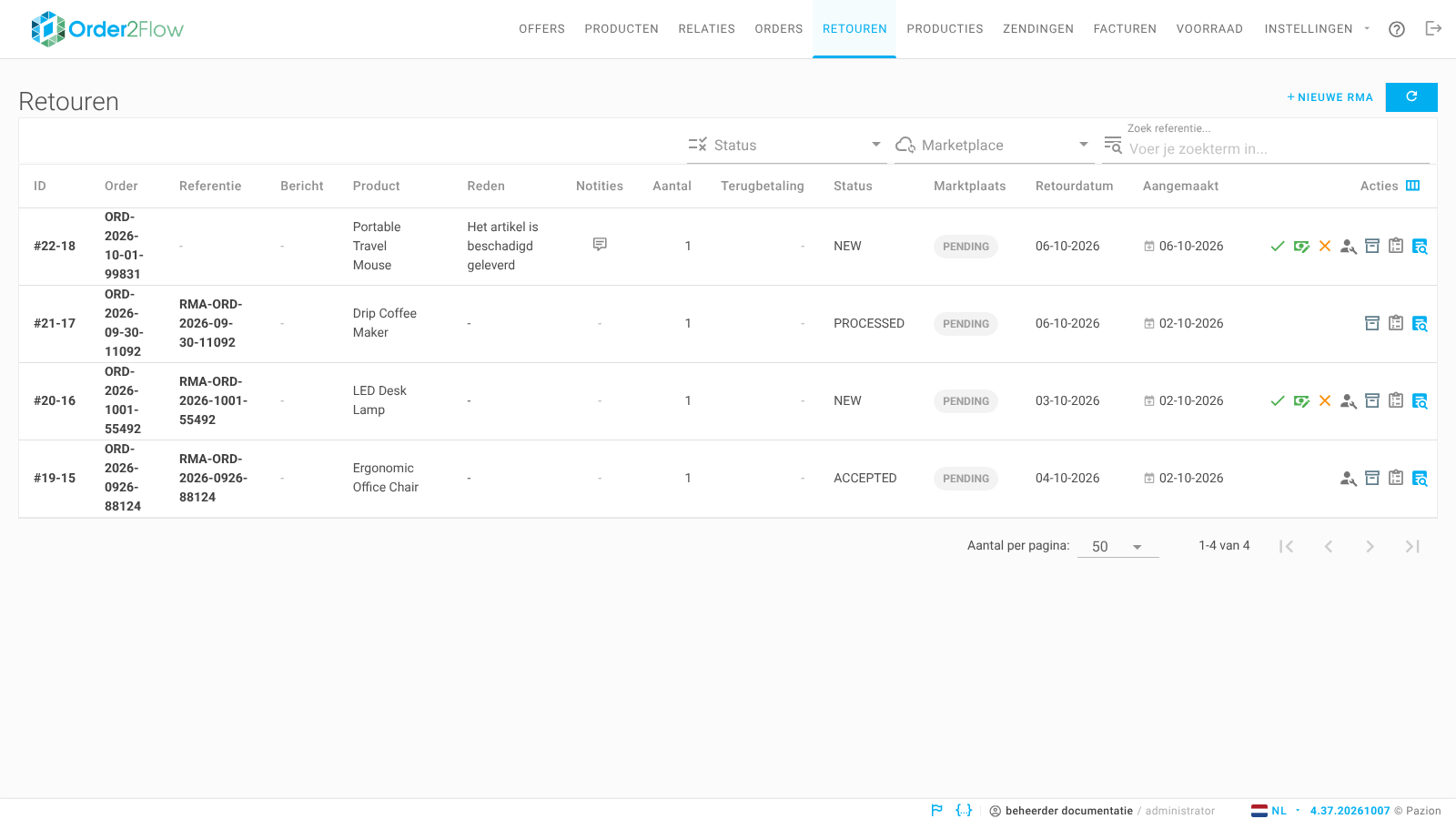Image resolution: width=1456 pixels, height=819 pixels.
Task: Accept return #22-18 with the green checkmark
Action: (x=1278, y=247)
